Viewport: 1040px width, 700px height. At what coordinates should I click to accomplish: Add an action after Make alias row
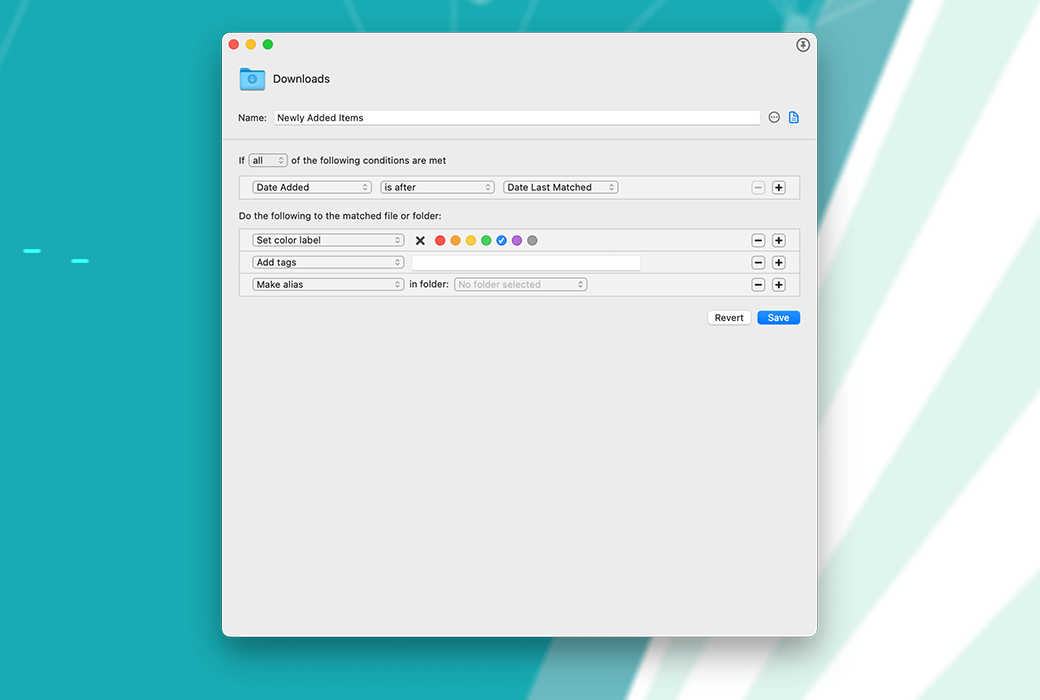click(x=779, y=285)
